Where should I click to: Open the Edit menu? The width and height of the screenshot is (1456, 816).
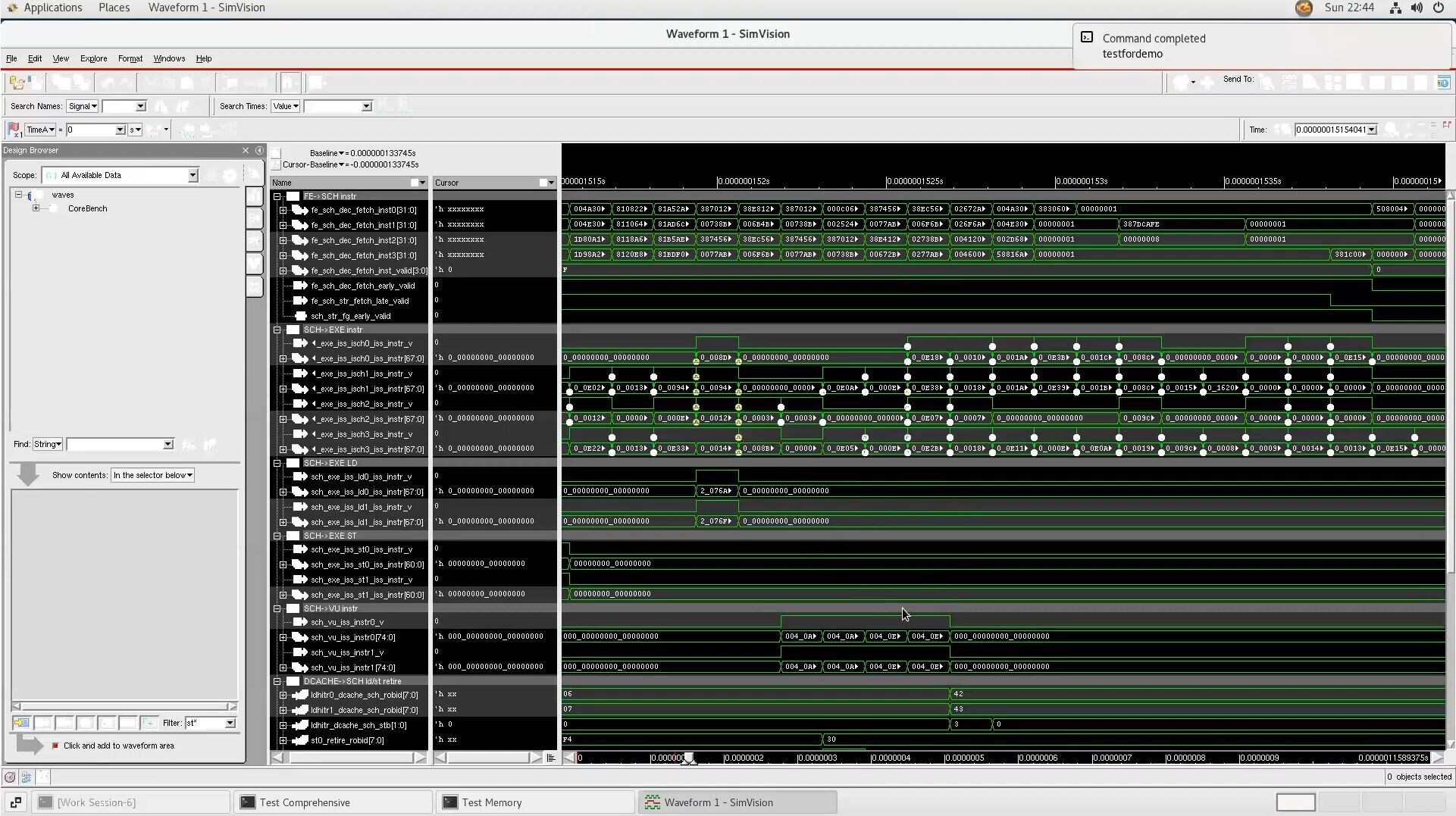[x=35, y=58]
